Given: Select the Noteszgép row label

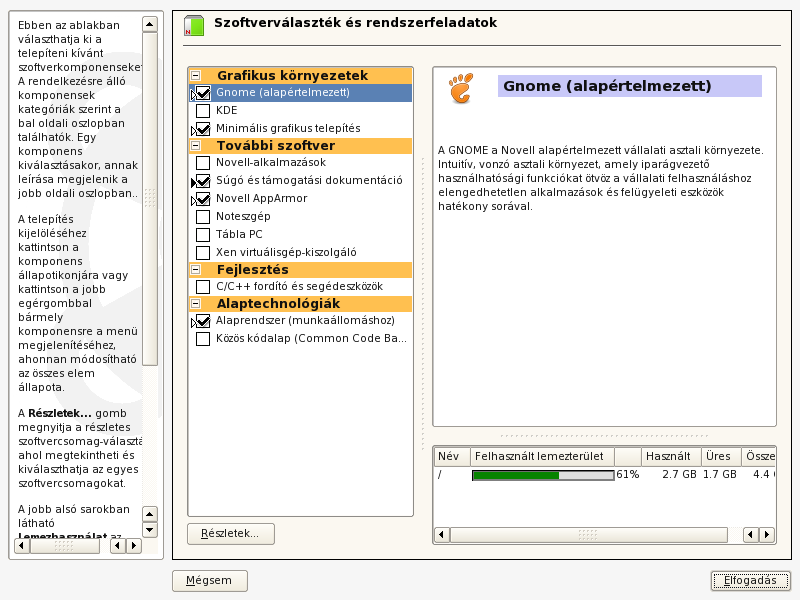Looking at the screenshot, I should coord(243,216).
